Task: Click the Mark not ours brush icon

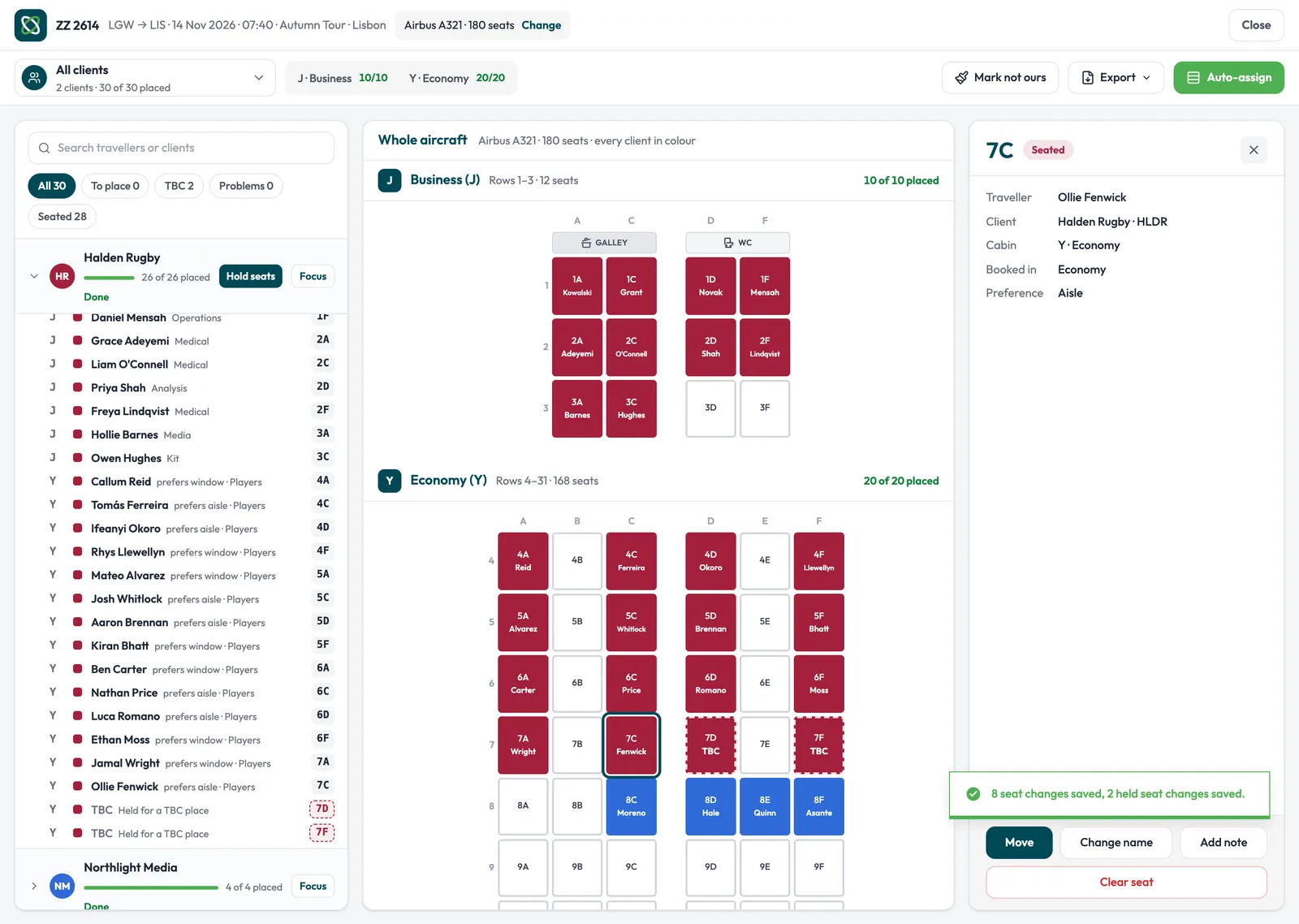Action: pos(961,78)
